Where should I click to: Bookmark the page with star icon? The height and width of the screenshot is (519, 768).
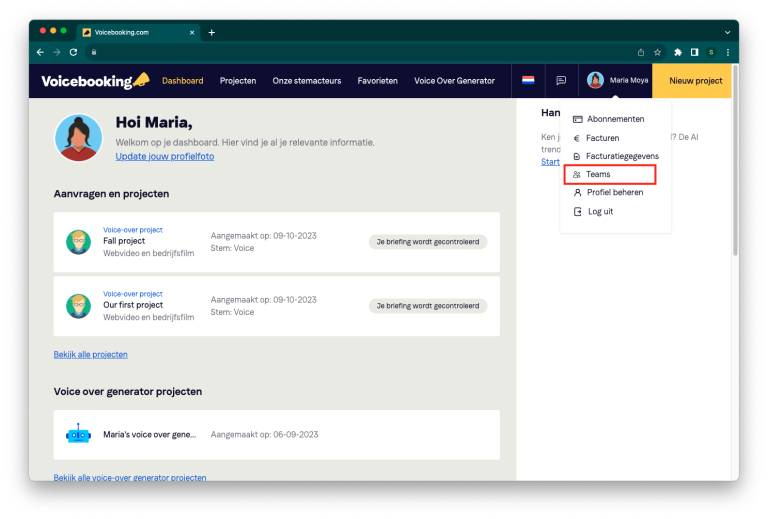coord(657,52)
